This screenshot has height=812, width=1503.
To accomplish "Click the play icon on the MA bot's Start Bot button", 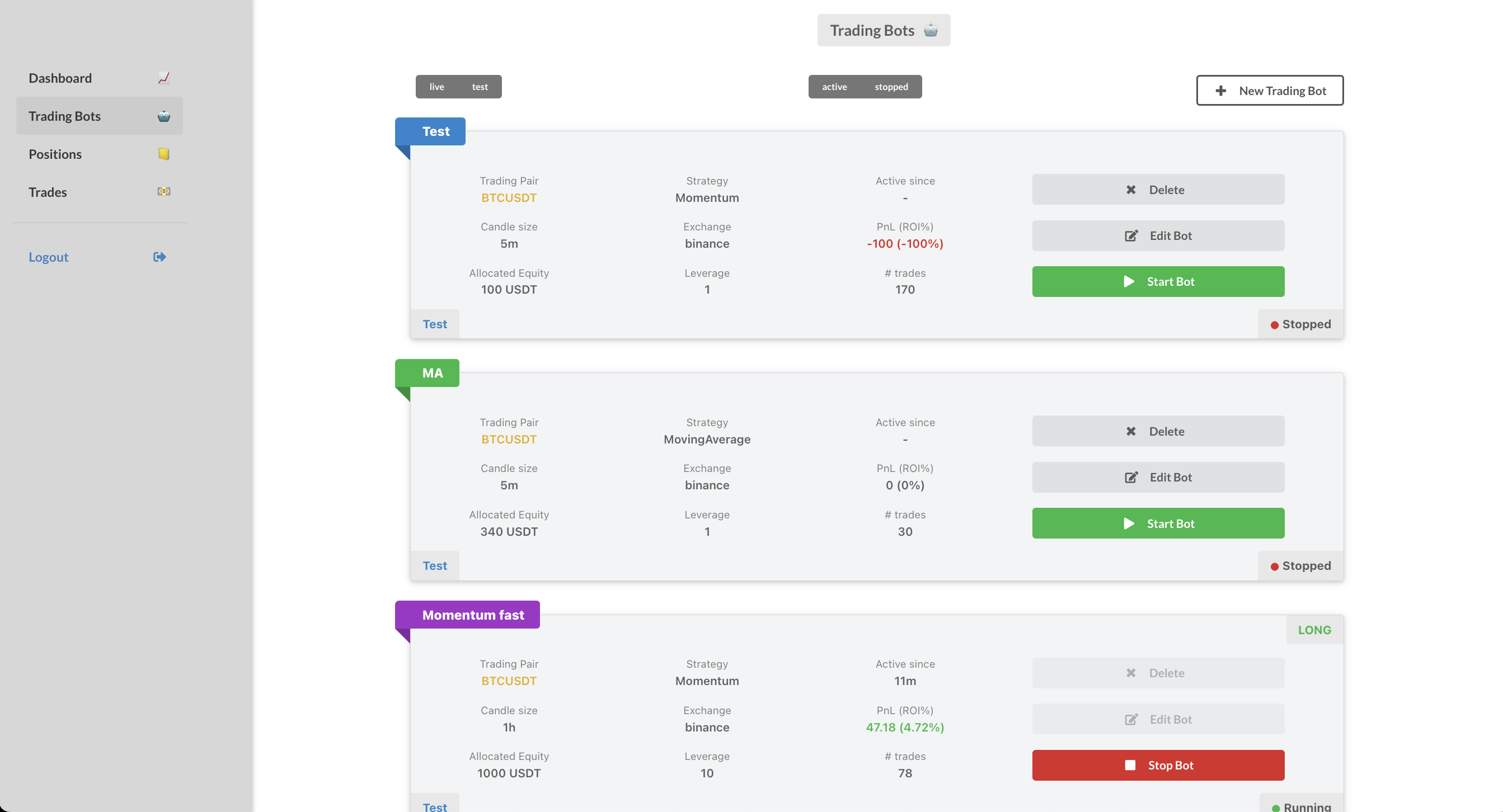I will click(1129, 523).
